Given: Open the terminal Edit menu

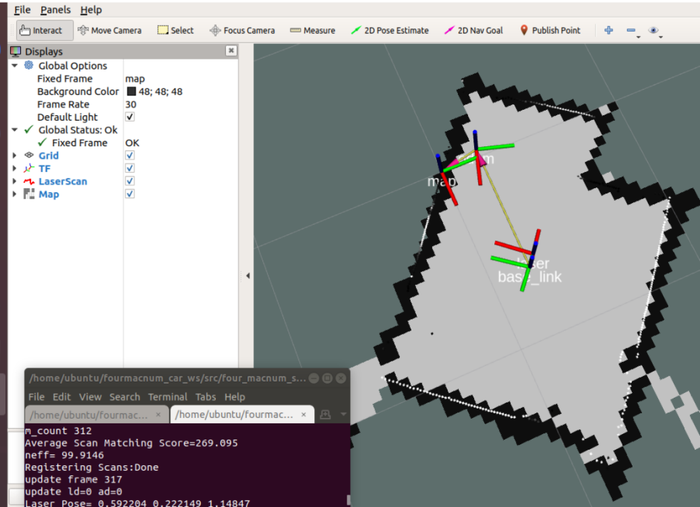Looking at the screenshot, I should (62, 397).
